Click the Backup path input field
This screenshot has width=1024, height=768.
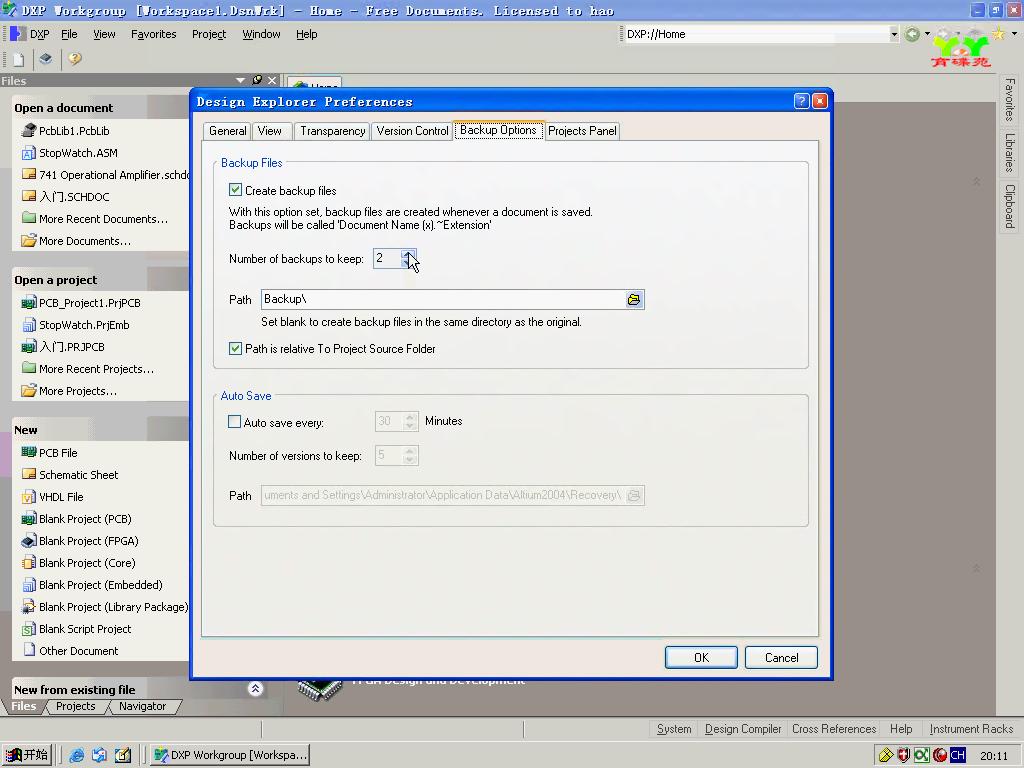pyautogui.click(x=443, y=300)
